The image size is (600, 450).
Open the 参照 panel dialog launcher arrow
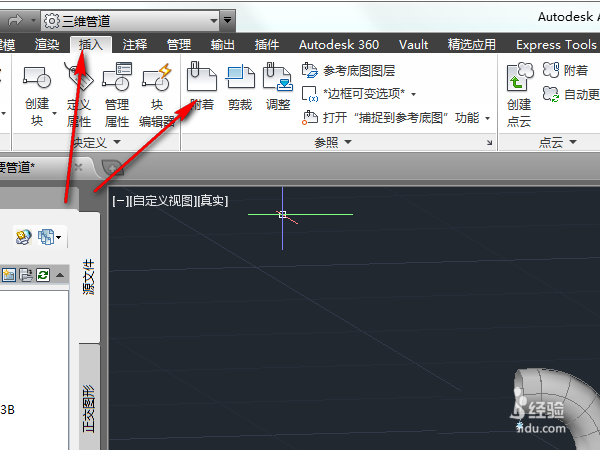pyautogui.click(x=489, y=143)
